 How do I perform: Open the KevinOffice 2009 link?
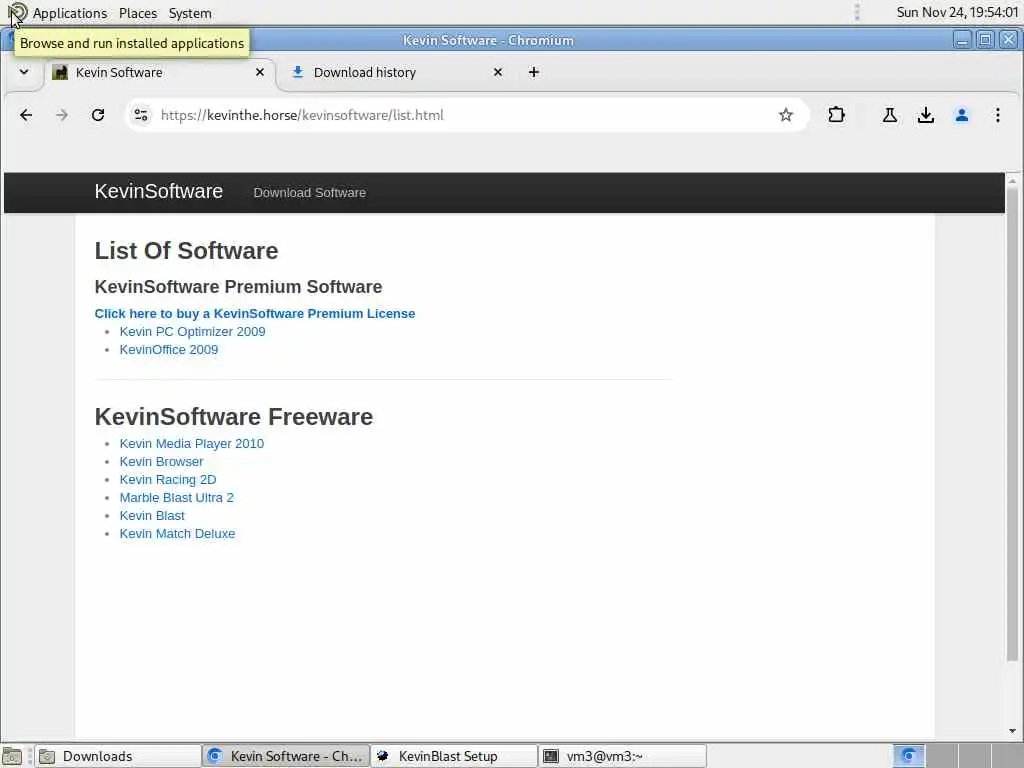(x=168, y=349)
